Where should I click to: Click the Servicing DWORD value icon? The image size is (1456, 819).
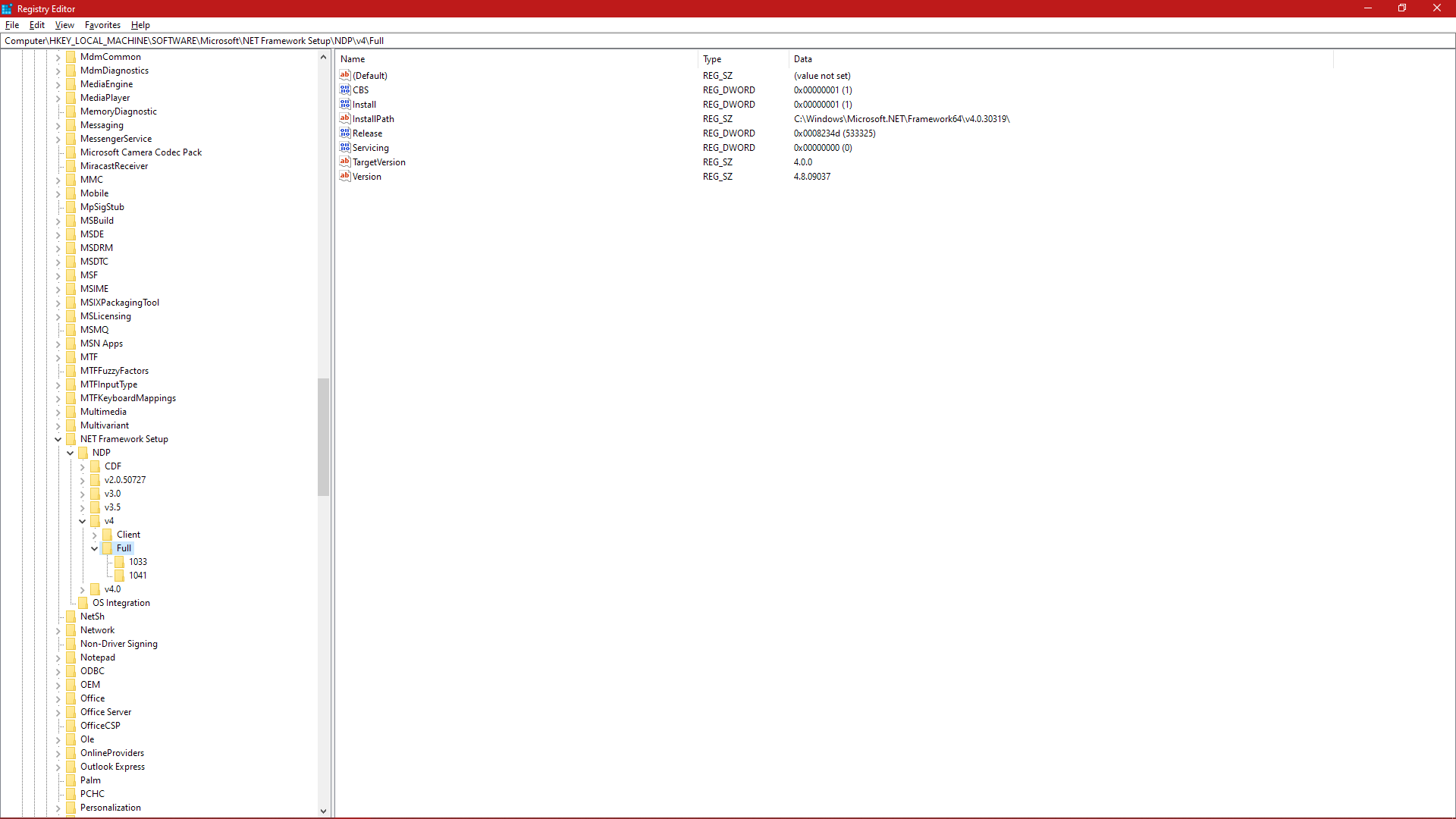[x=345, y=147]
